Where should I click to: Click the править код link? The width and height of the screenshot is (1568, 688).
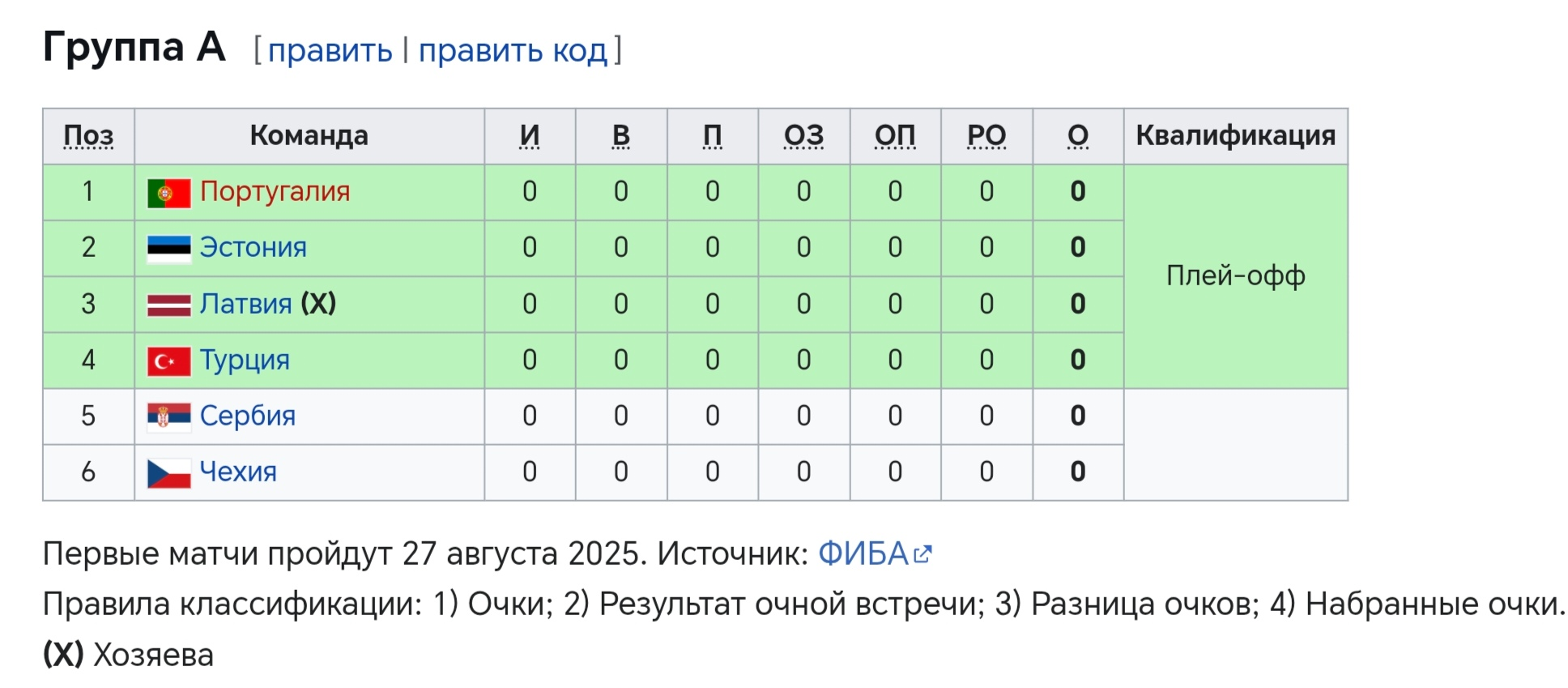pos(513,50)
